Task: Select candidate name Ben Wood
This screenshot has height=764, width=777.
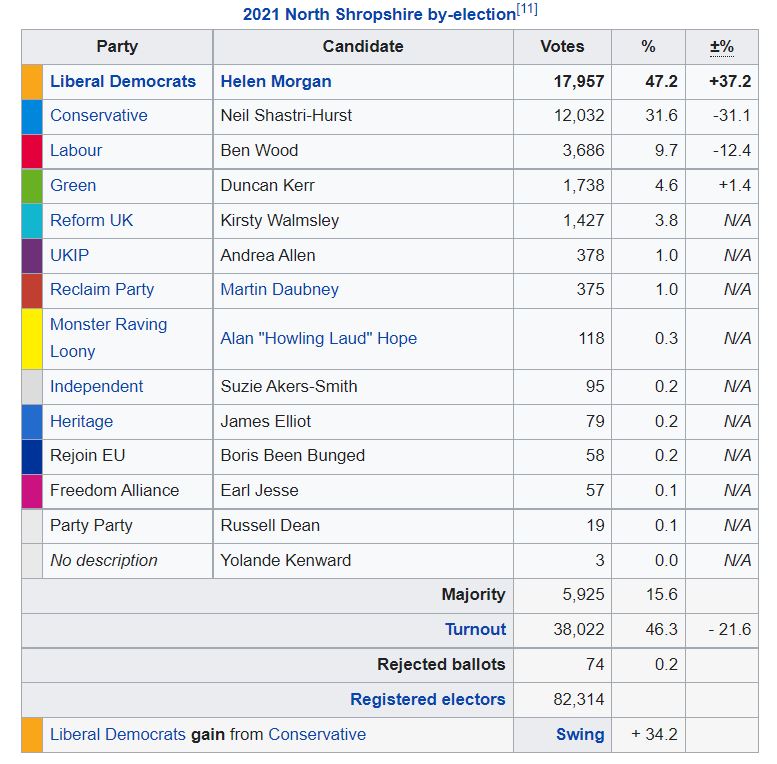Action: click(259, 150)
